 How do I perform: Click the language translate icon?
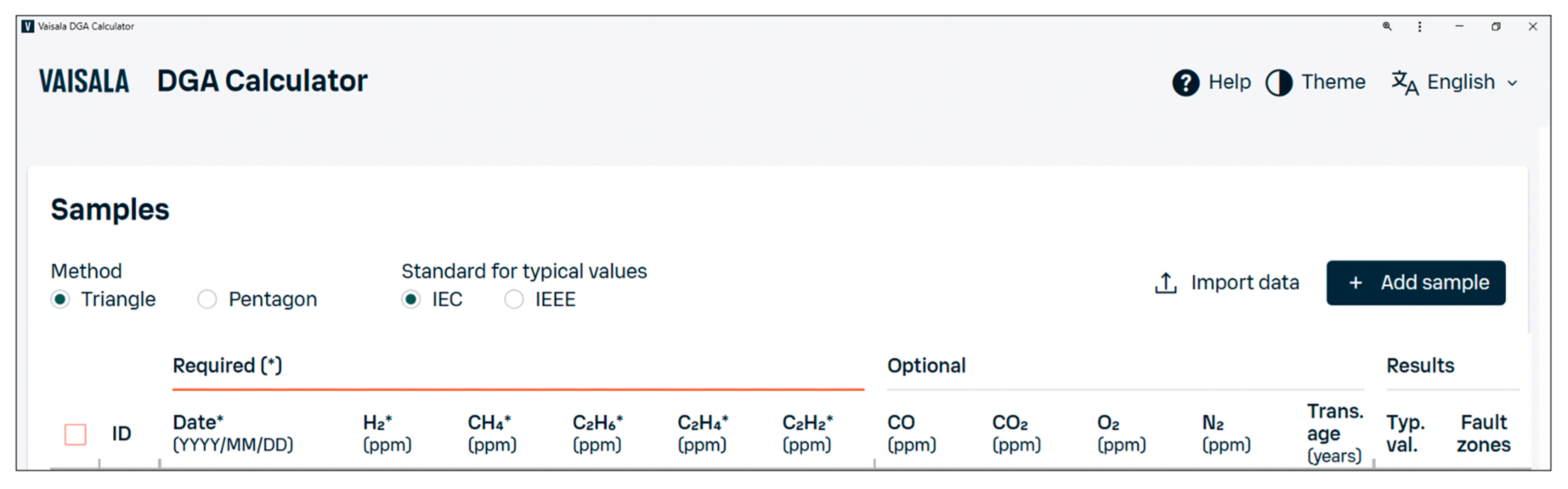tap(1404, 83)
